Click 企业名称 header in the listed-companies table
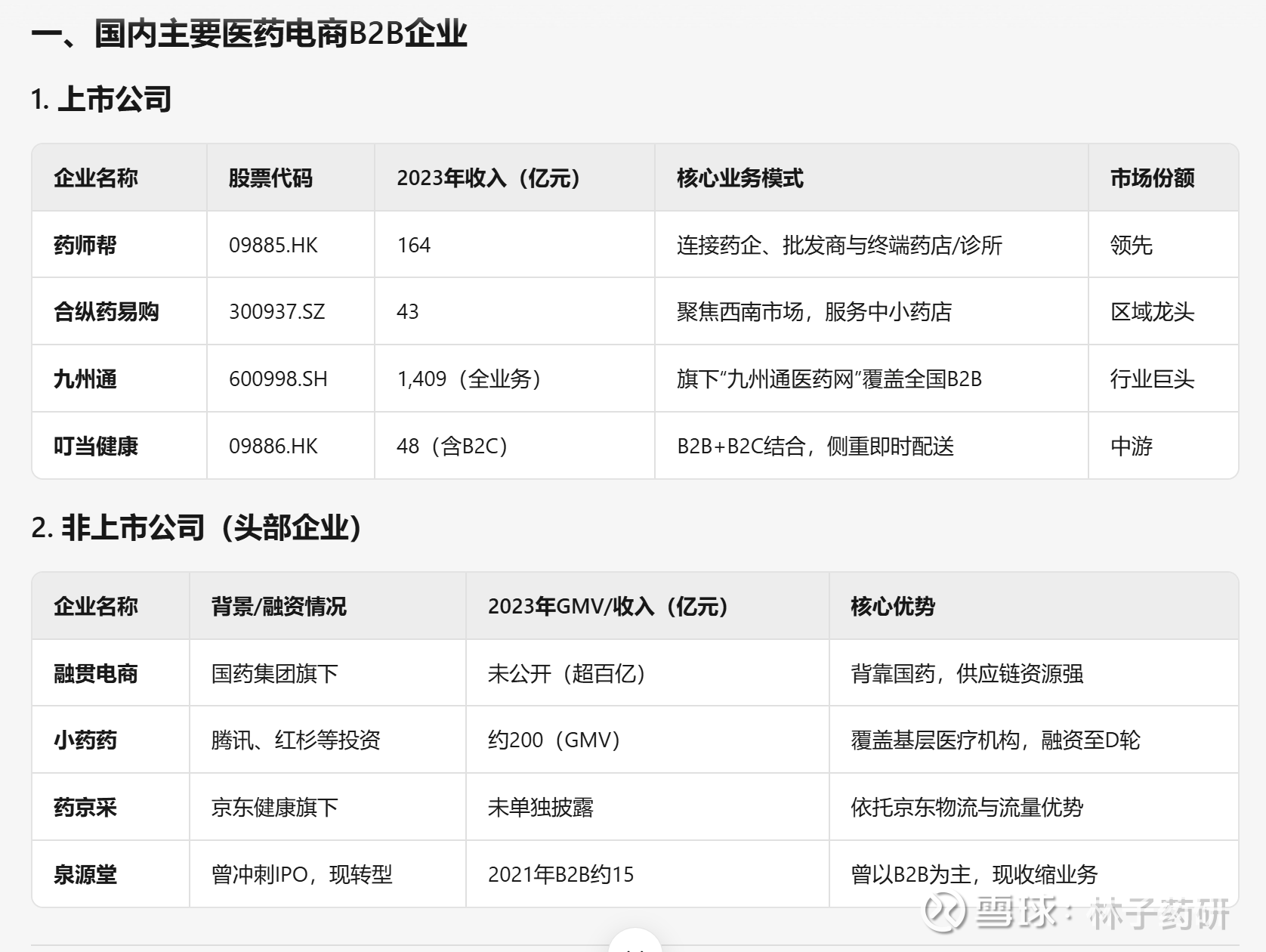Image resolution: width=1266 pixels, height=952 pixels. point(96,178)
